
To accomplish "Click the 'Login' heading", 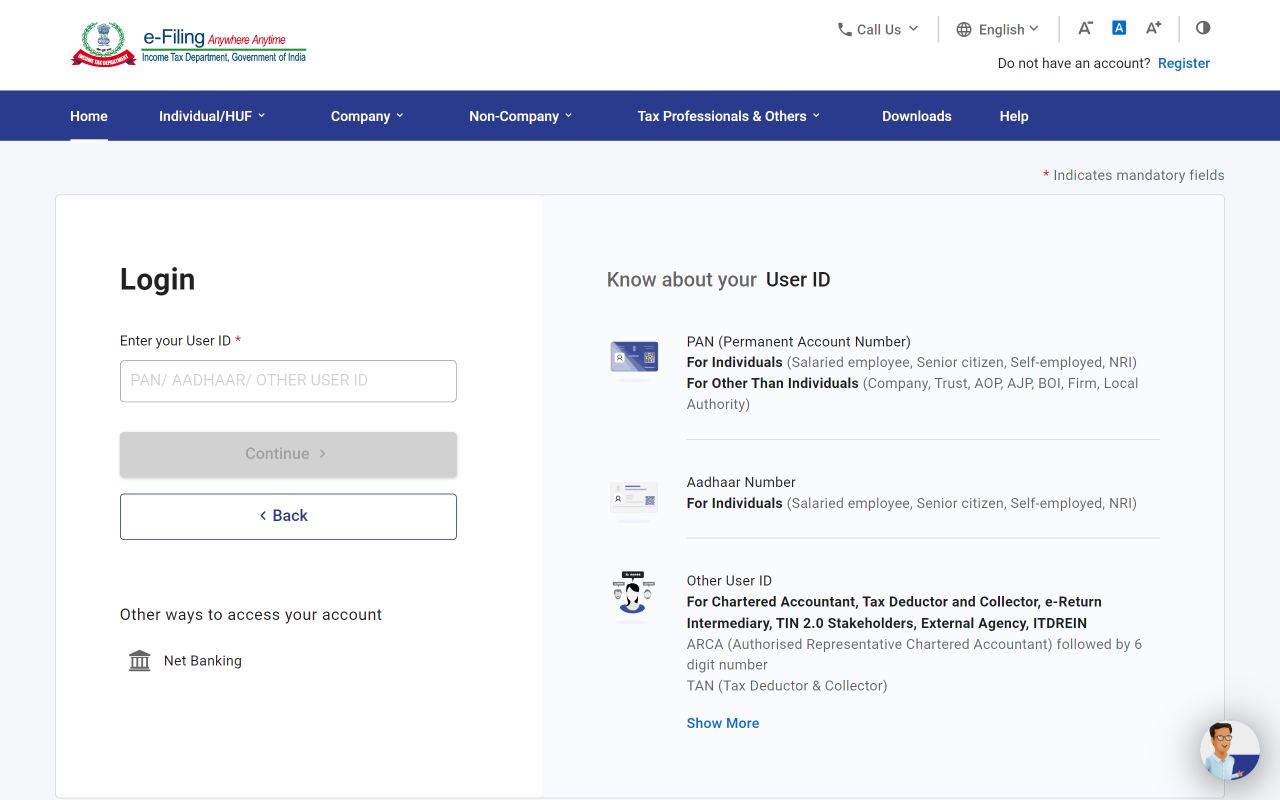I will [157, 279].
